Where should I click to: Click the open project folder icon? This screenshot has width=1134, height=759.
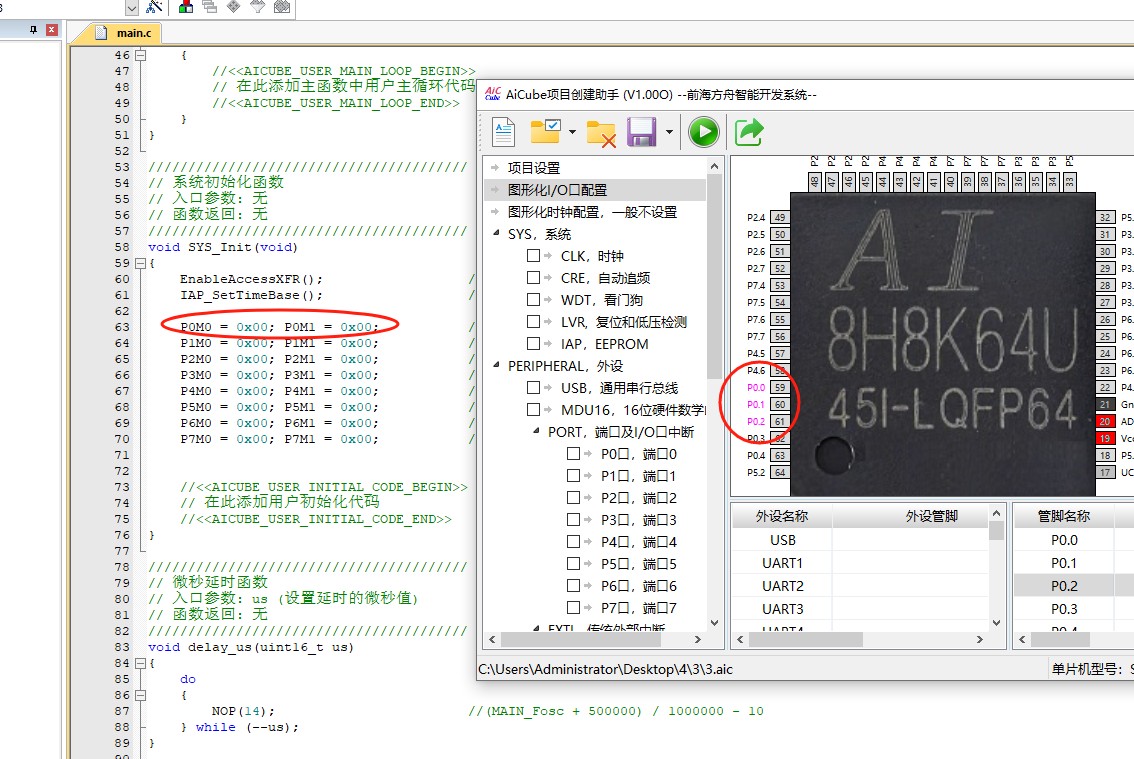[545, 132]
